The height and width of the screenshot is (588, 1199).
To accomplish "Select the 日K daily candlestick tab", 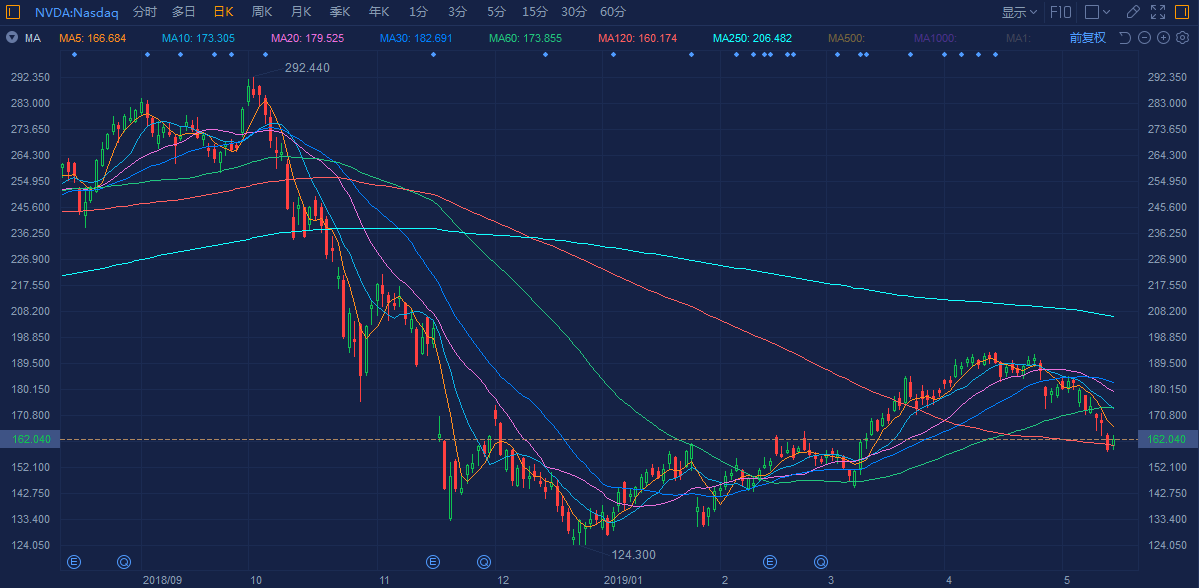I will (x=223, y=12).
